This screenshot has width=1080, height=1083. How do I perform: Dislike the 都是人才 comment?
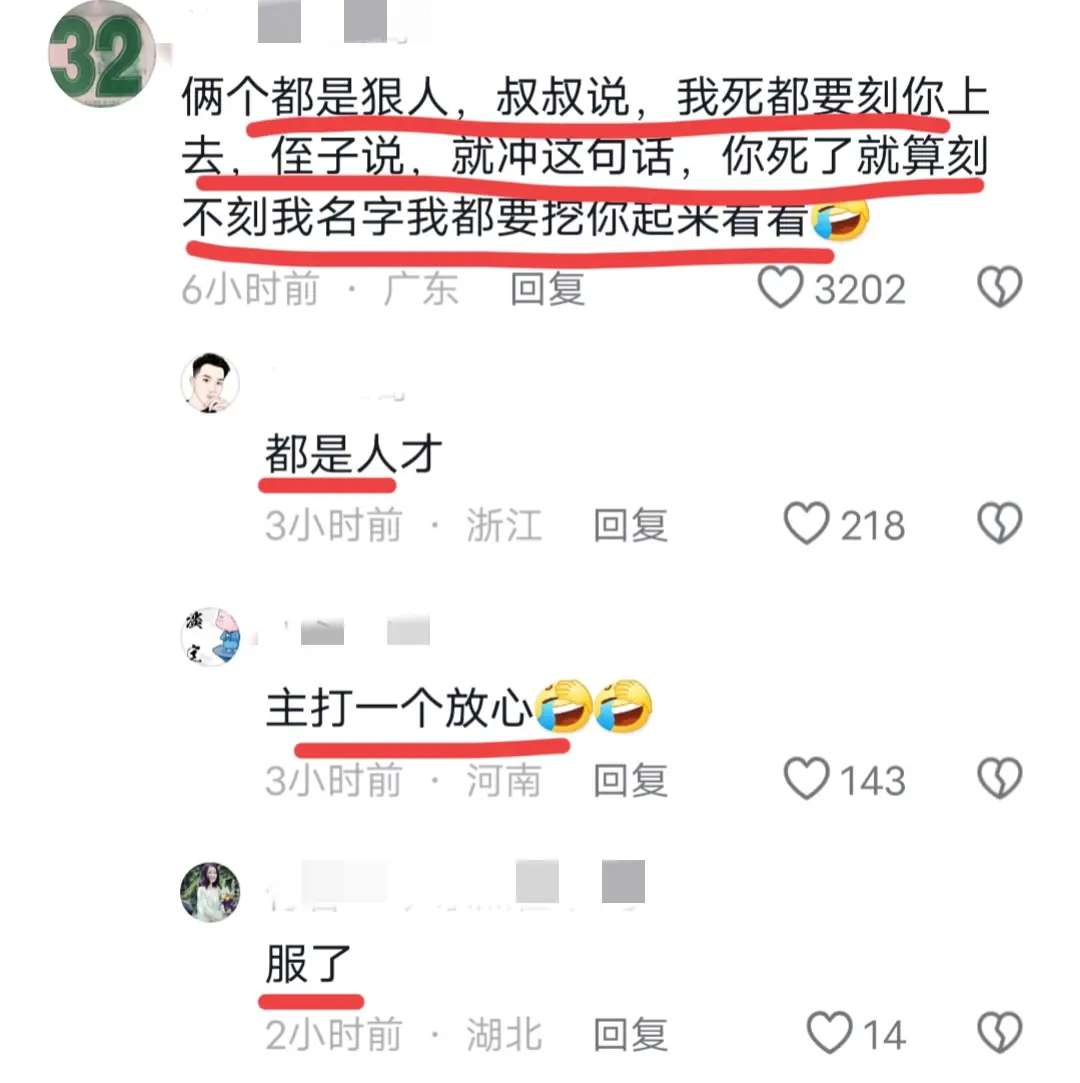click(x=999, y=524)
